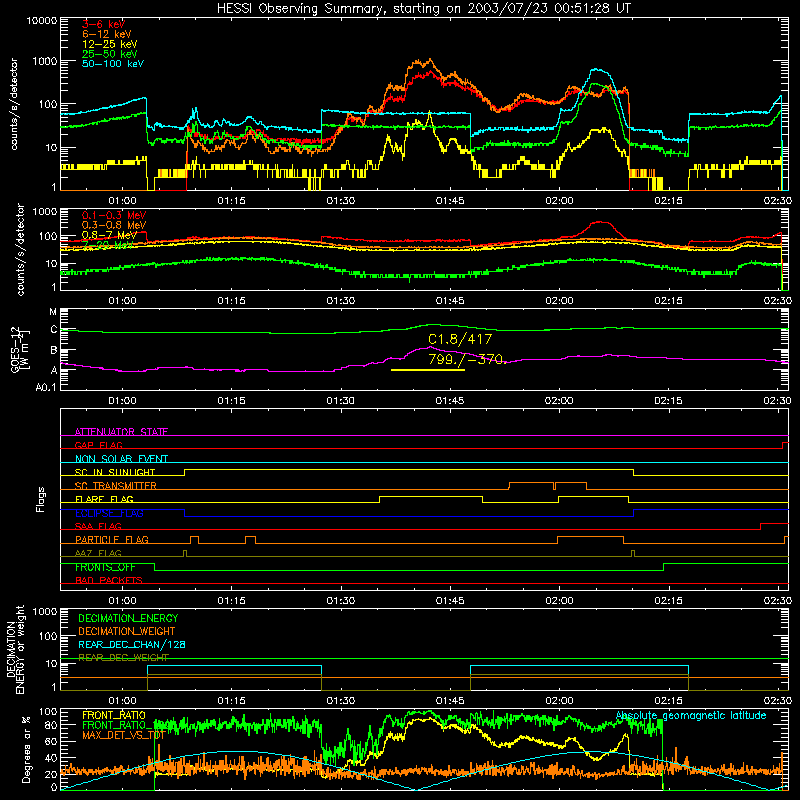The image size is (800, 800).
Task: Click the SAA_FLAG label
Action: (x=98, y=526)
